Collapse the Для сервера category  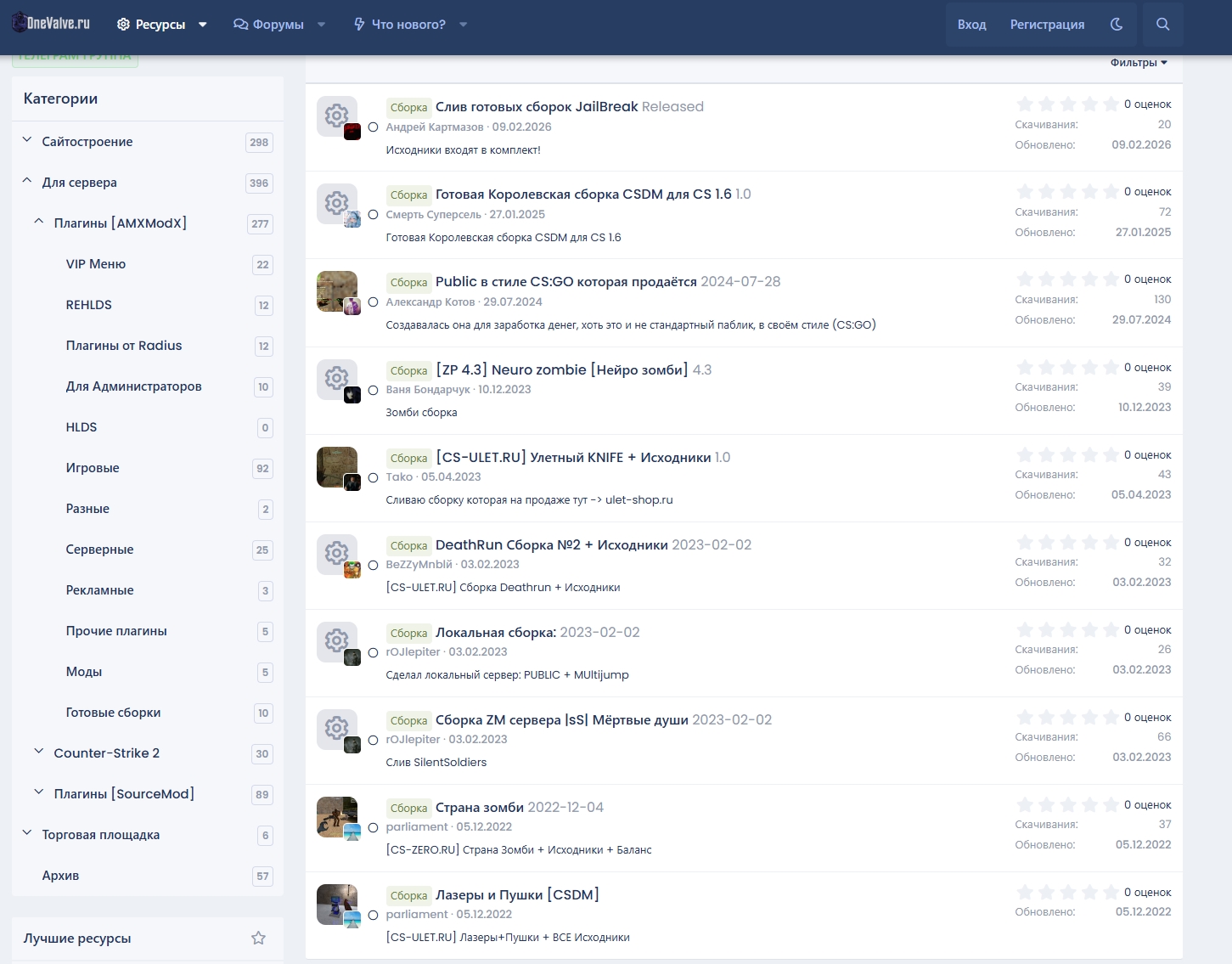tap(27, 182)
